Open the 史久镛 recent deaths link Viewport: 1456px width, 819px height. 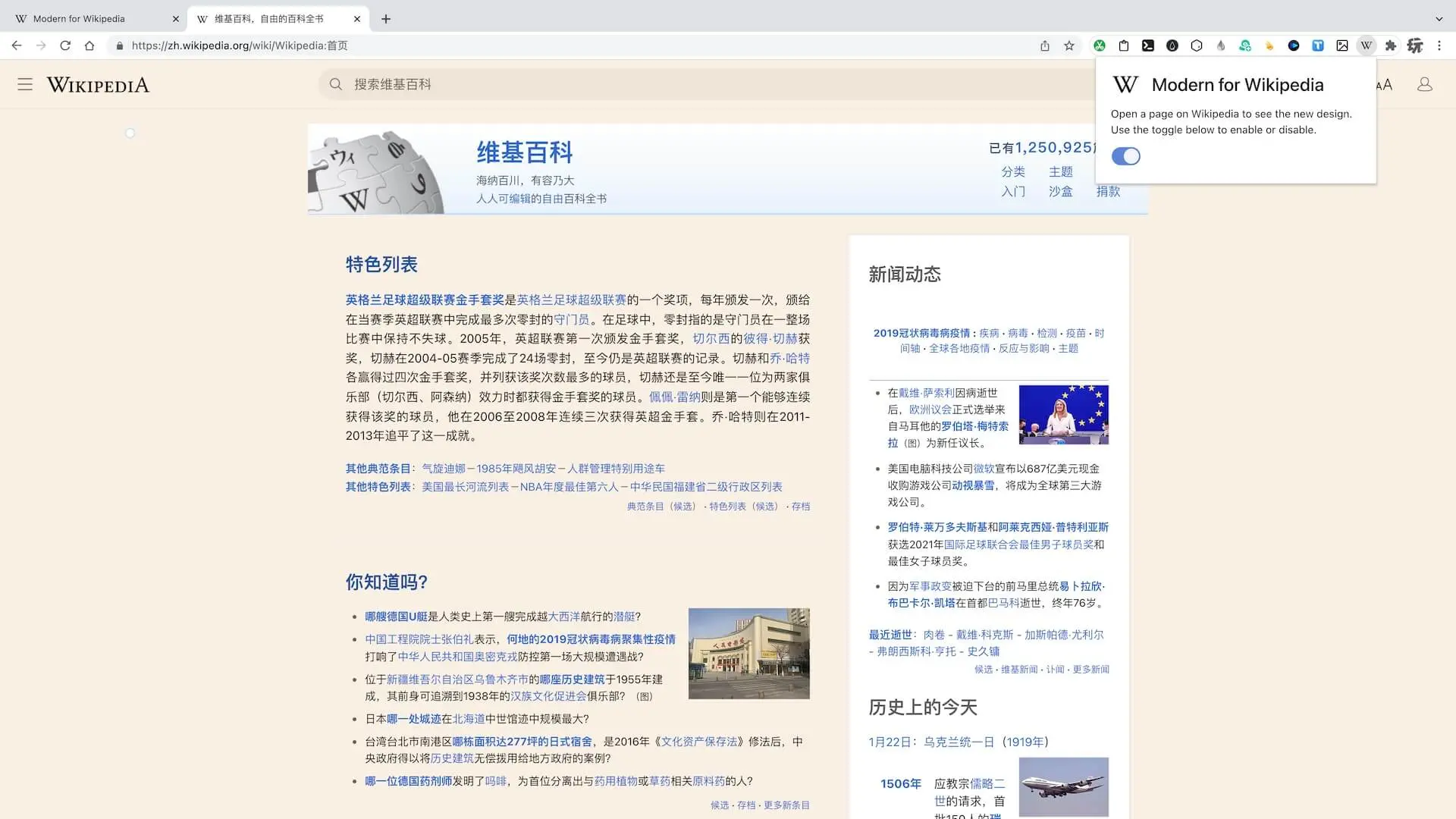[x=983, y=651]
